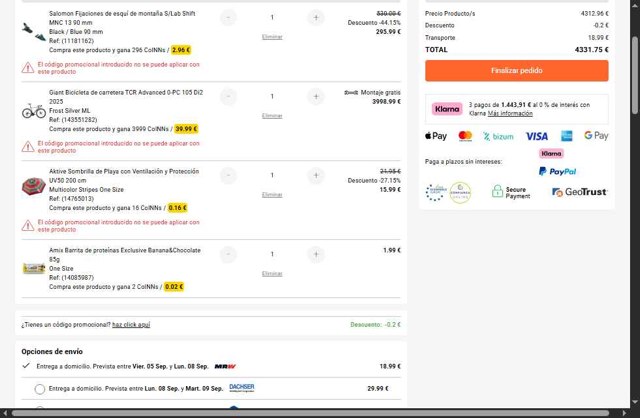
Task: Click the horizontal scrollbar at bottom
Action: pyautogui.click(x=310, y=413)
